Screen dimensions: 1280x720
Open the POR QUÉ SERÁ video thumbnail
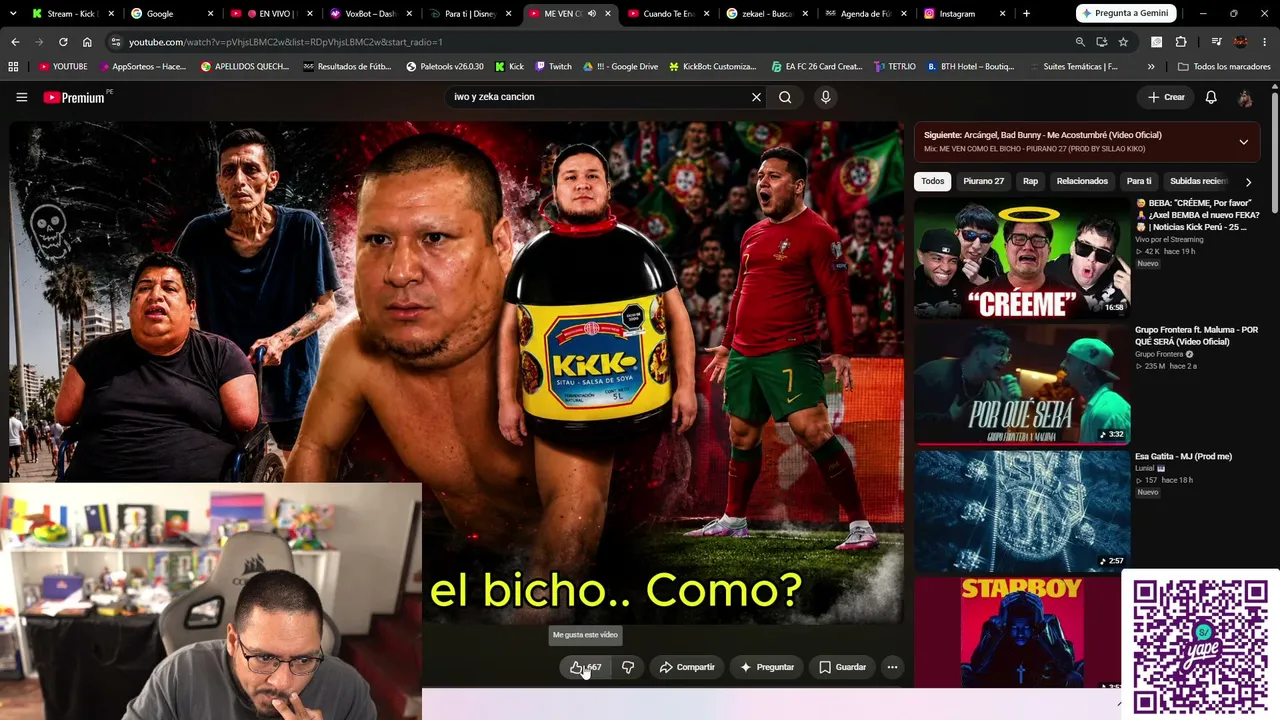pos(1022,384)
